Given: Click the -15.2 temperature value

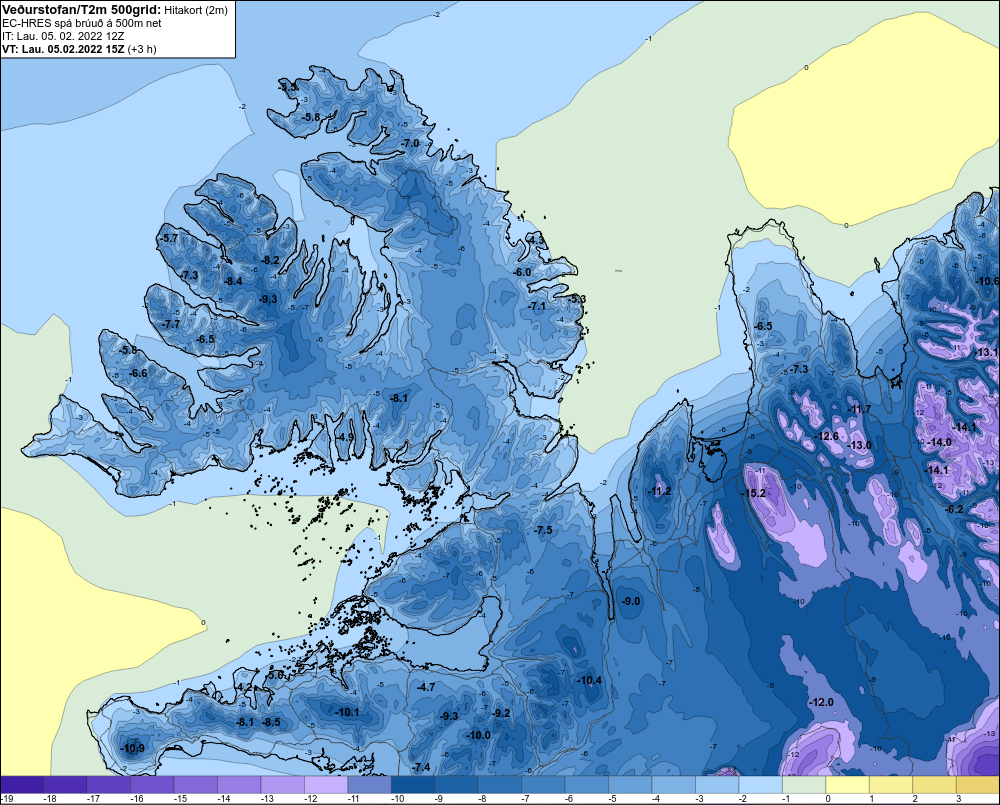Looking at the screenshot, I should [753, 493].
